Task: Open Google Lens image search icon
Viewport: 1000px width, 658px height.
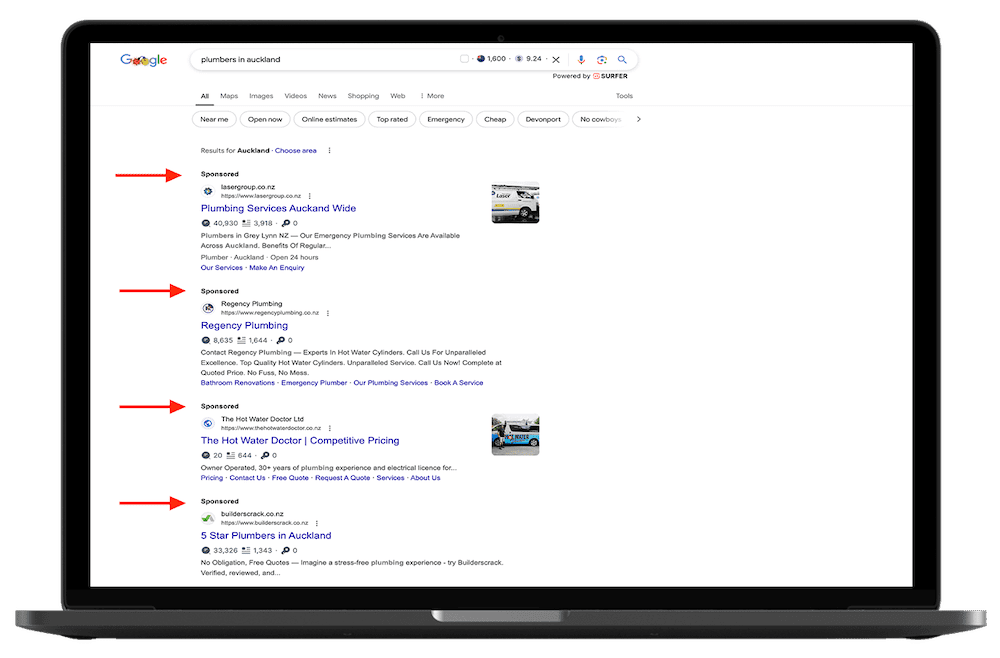Action: pos(601,60)
